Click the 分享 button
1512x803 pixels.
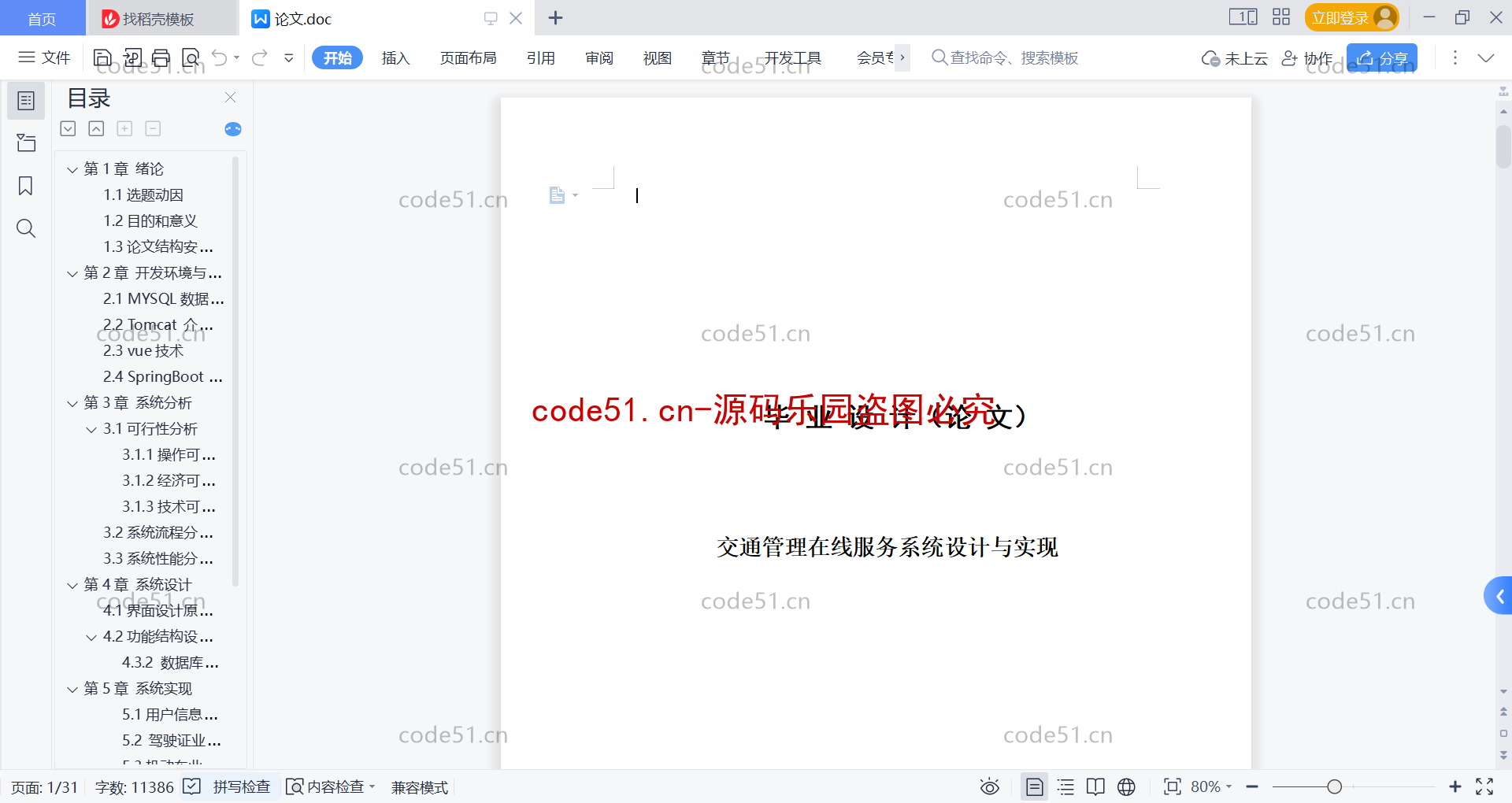1382,57
